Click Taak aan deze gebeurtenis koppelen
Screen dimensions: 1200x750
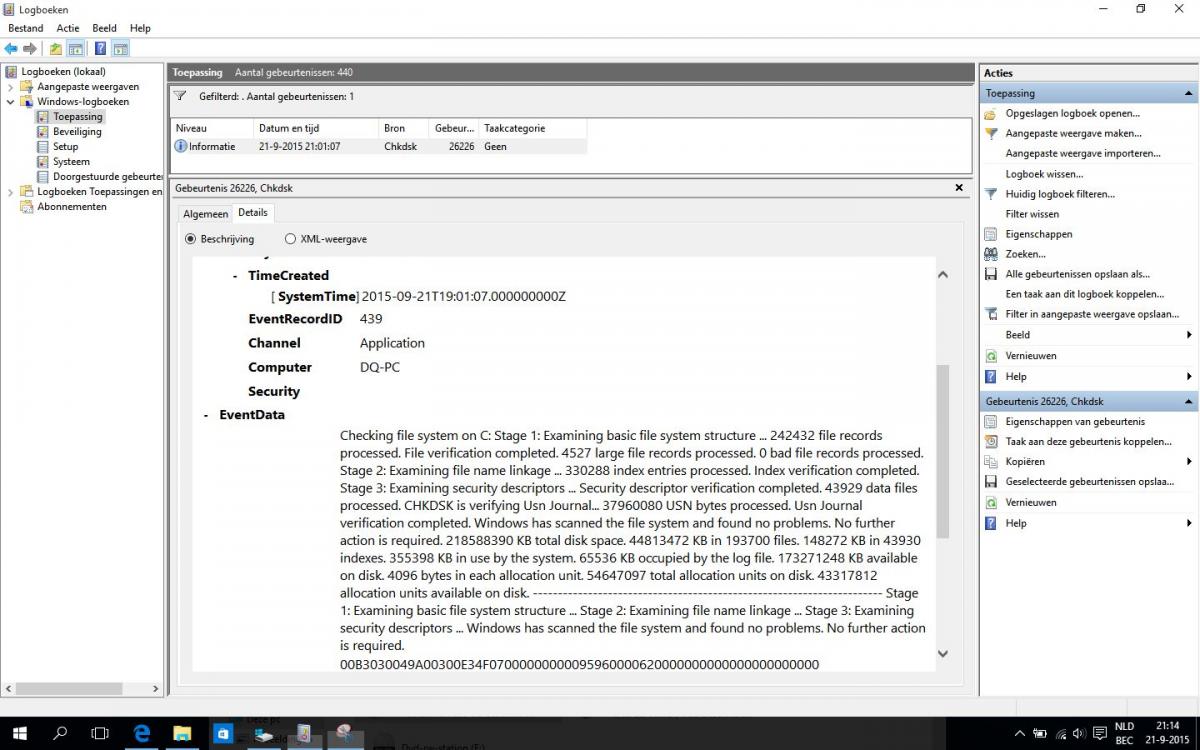tap(1088, 441)
